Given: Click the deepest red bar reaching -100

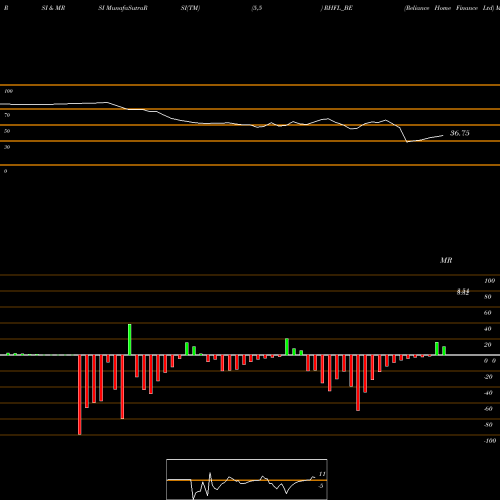Looking at the screenshot, I should click(80, 395).
